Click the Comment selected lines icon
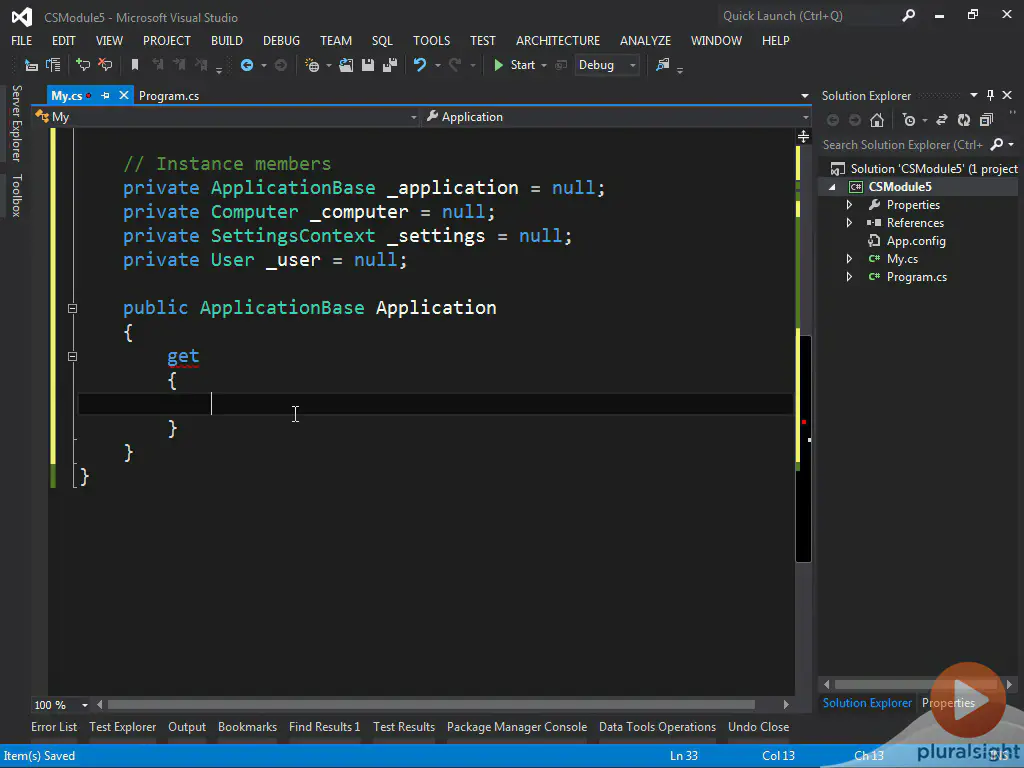Screen dimensions: 1024x768 coord(83,65)
